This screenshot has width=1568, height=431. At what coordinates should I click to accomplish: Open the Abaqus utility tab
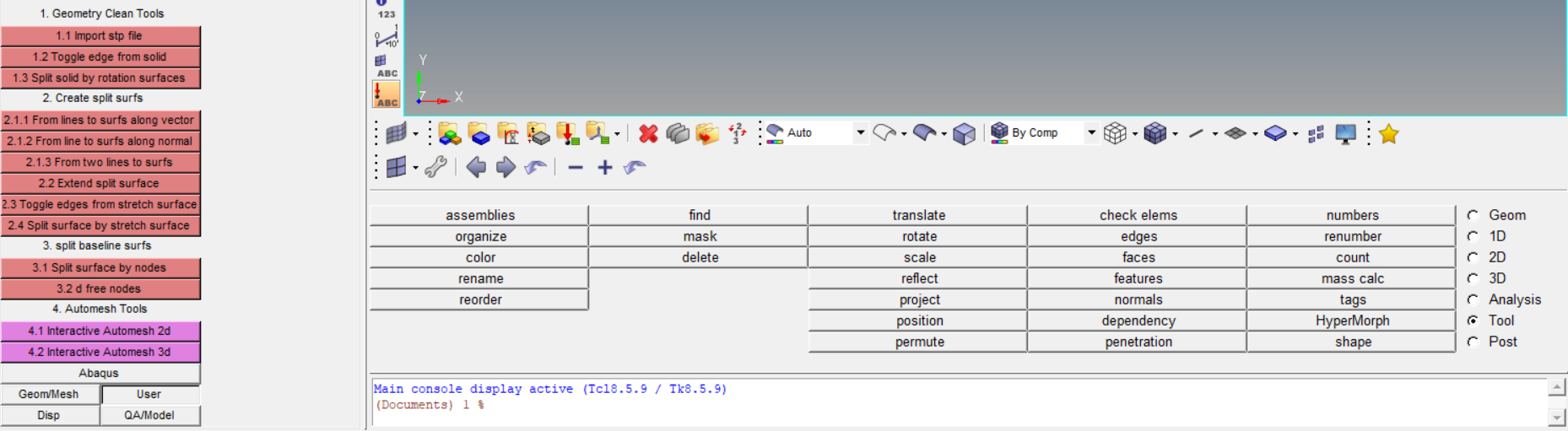[100, 373]
